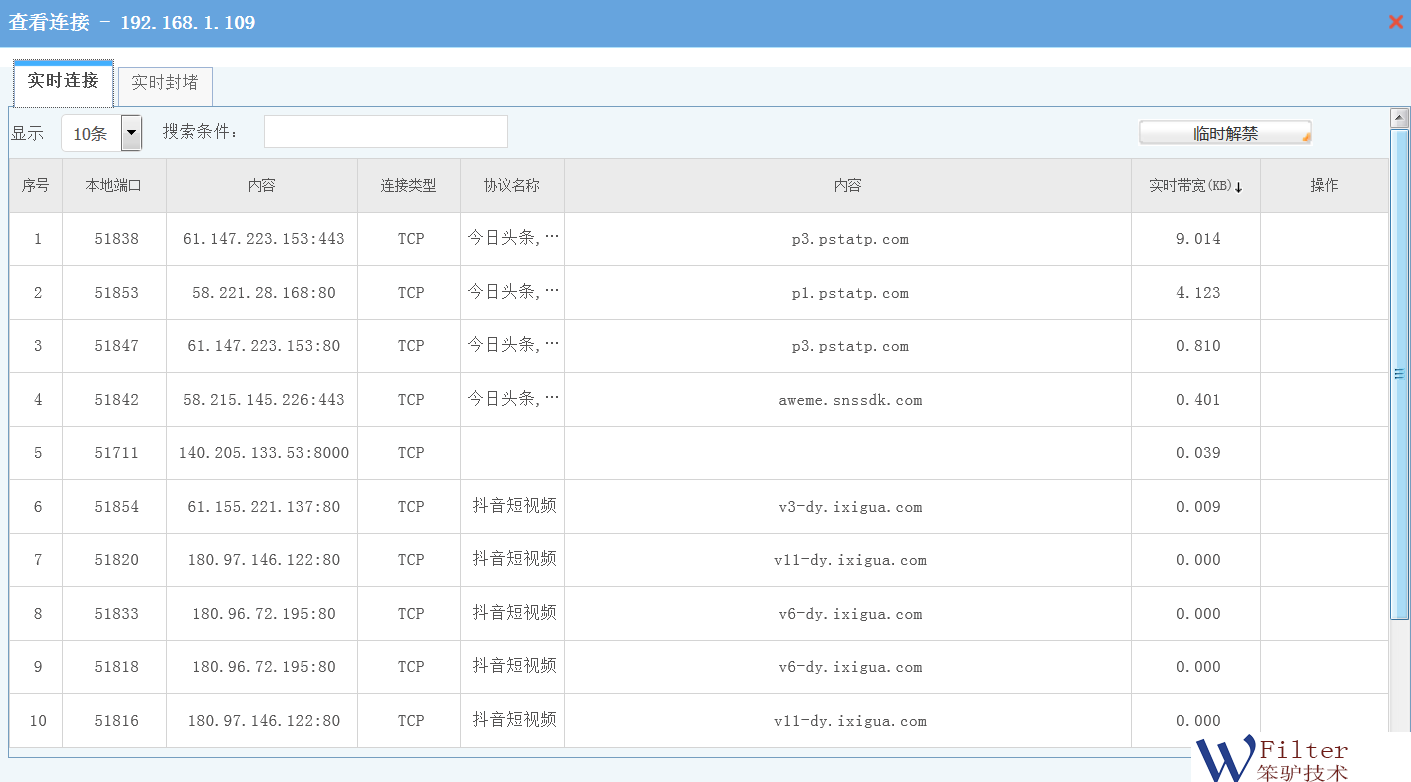Viewport: 1411px width, 782px height.
Task: Click the 操作 column header
Action: pyautogui.click(x=1324, y=186)
